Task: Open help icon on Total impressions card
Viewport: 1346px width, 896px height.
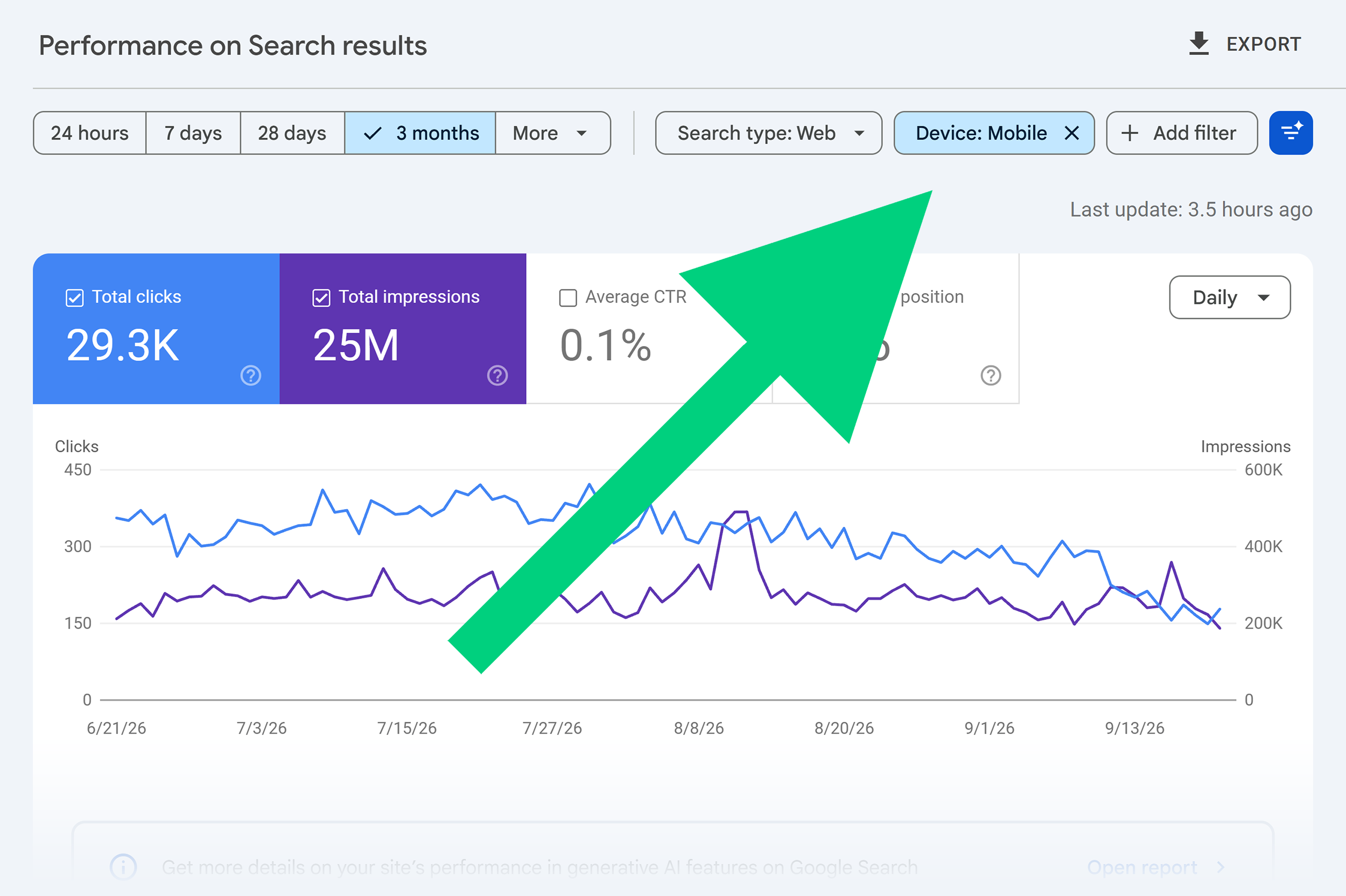Action: (497, 376)
